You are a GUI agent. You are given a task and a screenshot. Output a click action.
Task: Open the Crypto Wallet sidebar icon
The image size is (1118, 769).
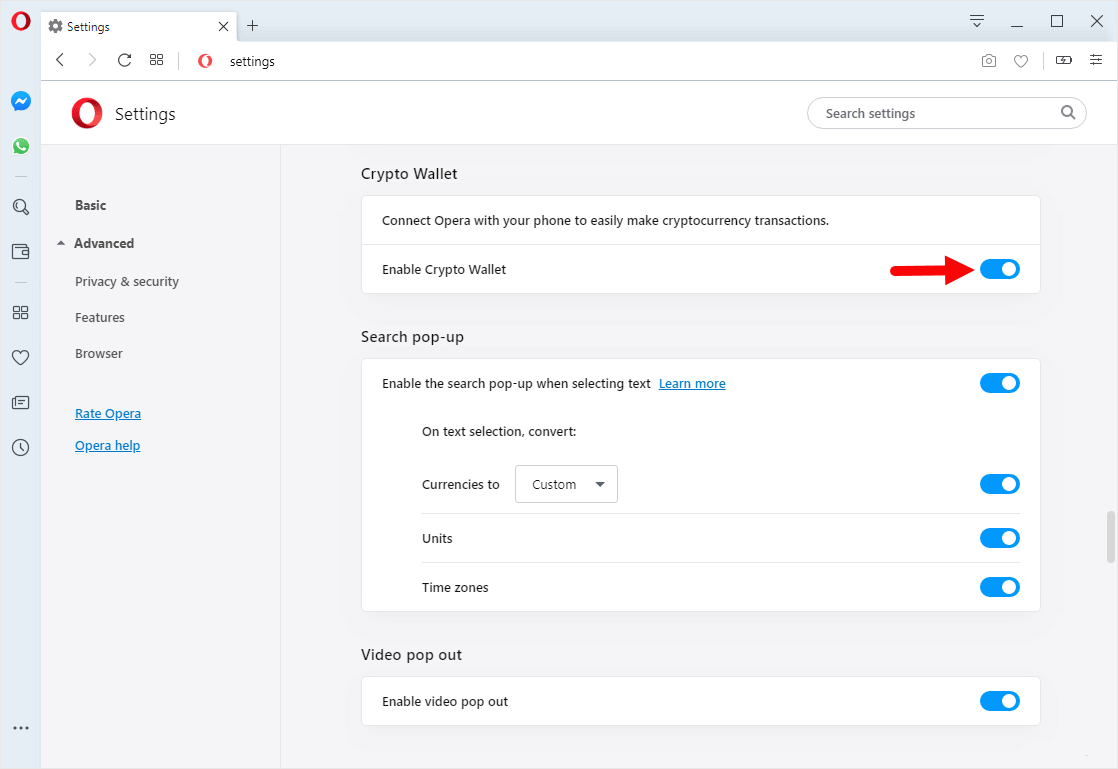point(21,251)
